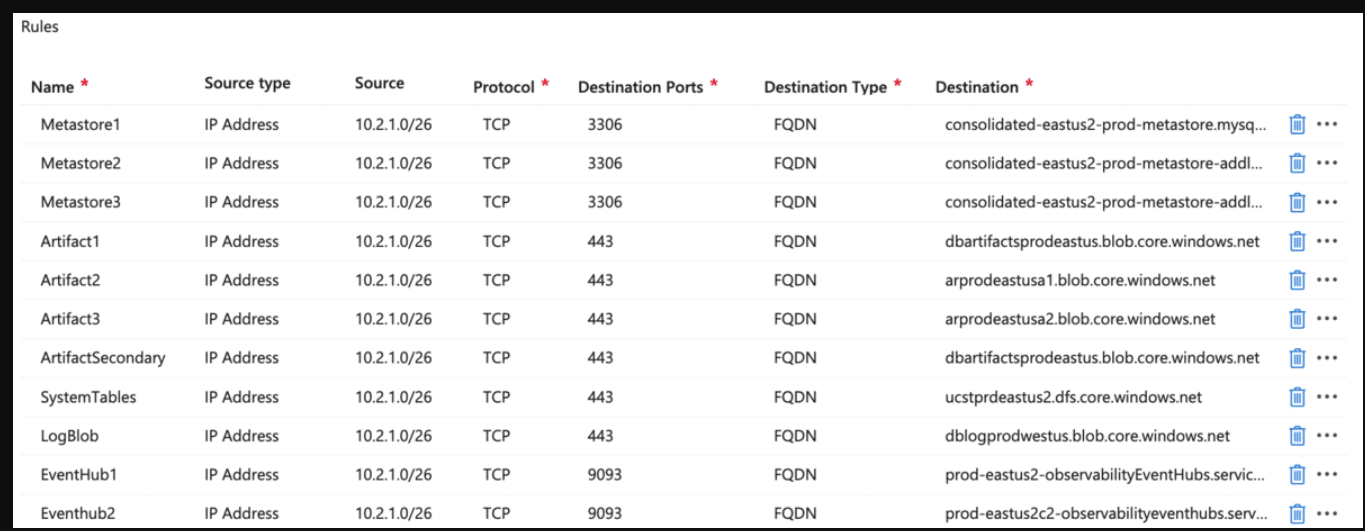Open ellipsis menu for EventHub1 rule

pos(1327,475)
